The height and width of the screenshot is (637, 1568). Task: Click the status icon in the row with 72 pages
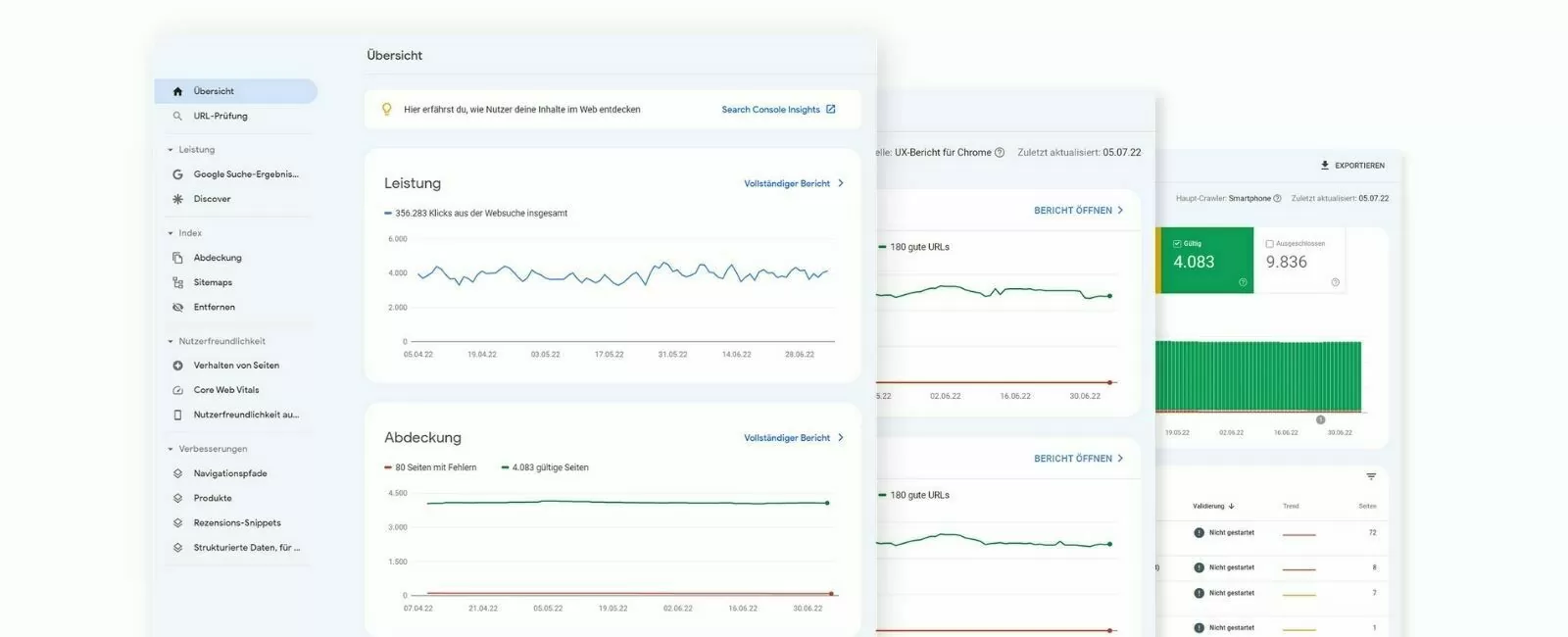[x=1199, y=533]
